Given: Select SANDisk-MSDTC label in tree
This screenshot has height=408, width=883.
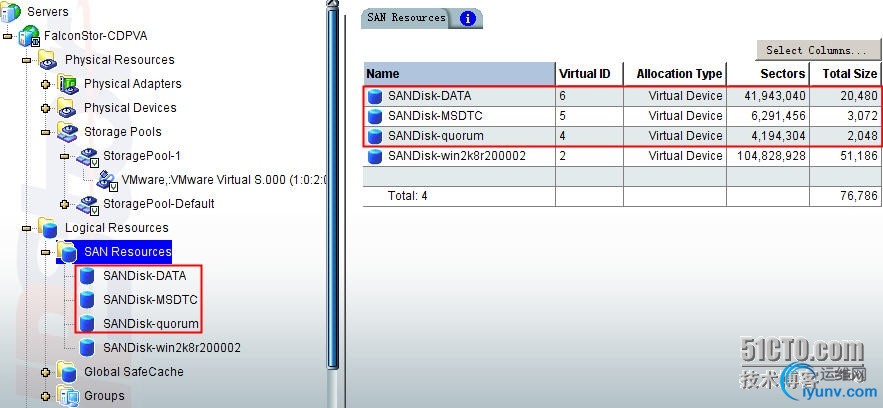Looking at the screenshot, I should tap(150, 300).
